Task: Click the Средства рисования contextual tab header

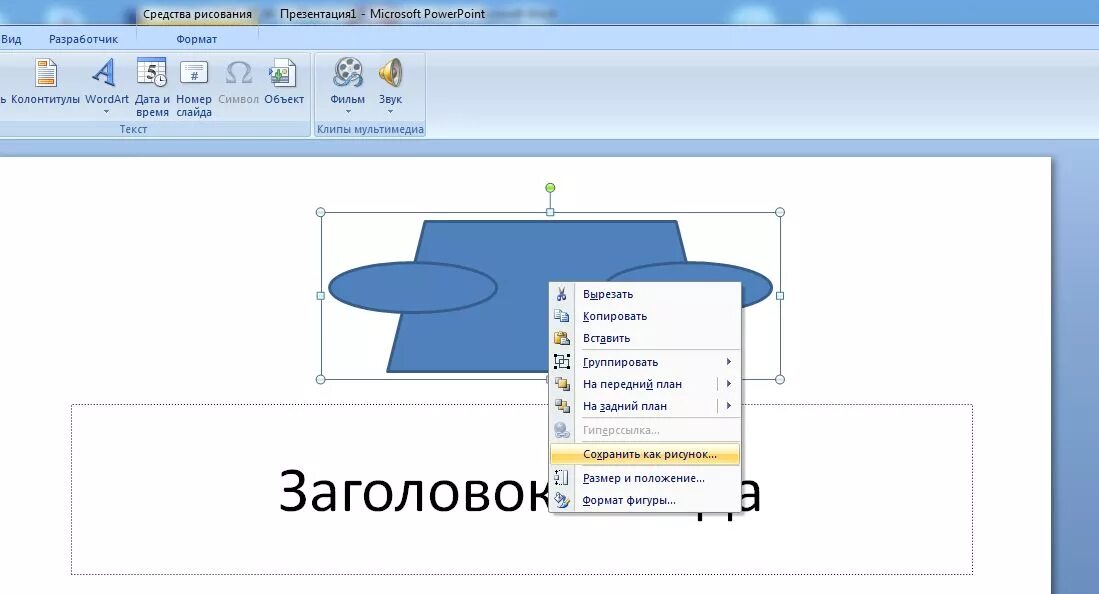Action: pyautogui.click(x=197, y=14)
